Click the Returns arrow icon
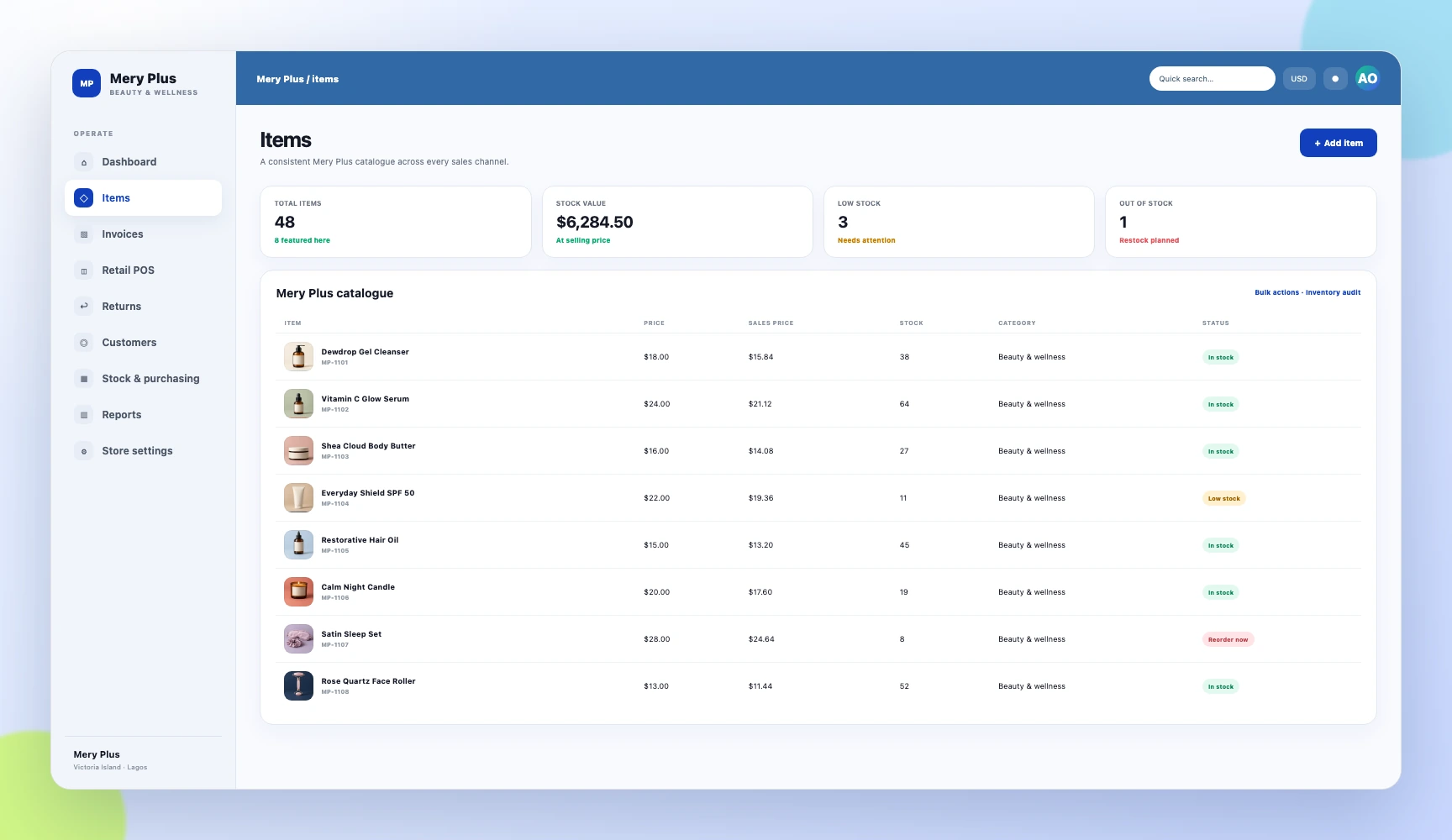The width and height of the screenshot is (1452, 840). pyautogui.click(x=84, y=307)
